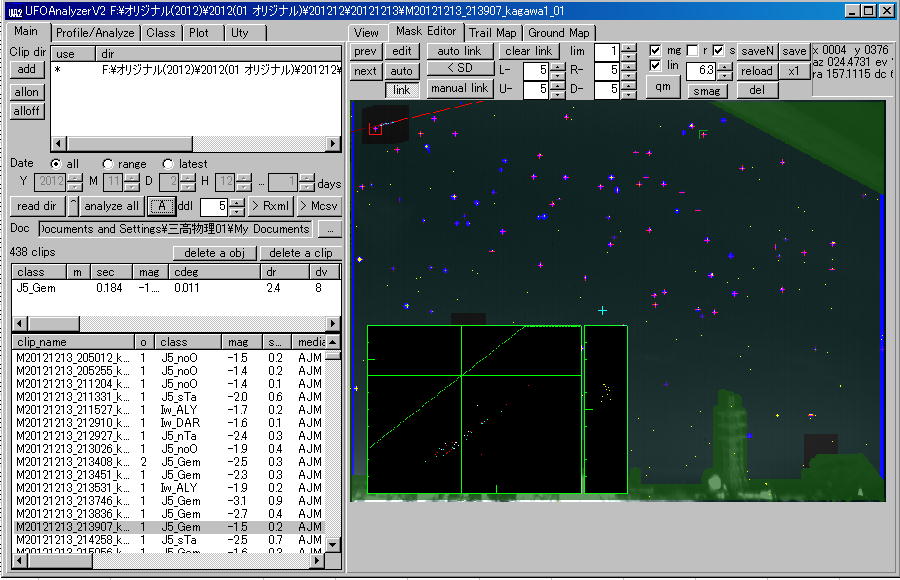Select the 'range' date radio button
Screen dimensions: 900x580
pyautogui.click(x=106, y=163)
